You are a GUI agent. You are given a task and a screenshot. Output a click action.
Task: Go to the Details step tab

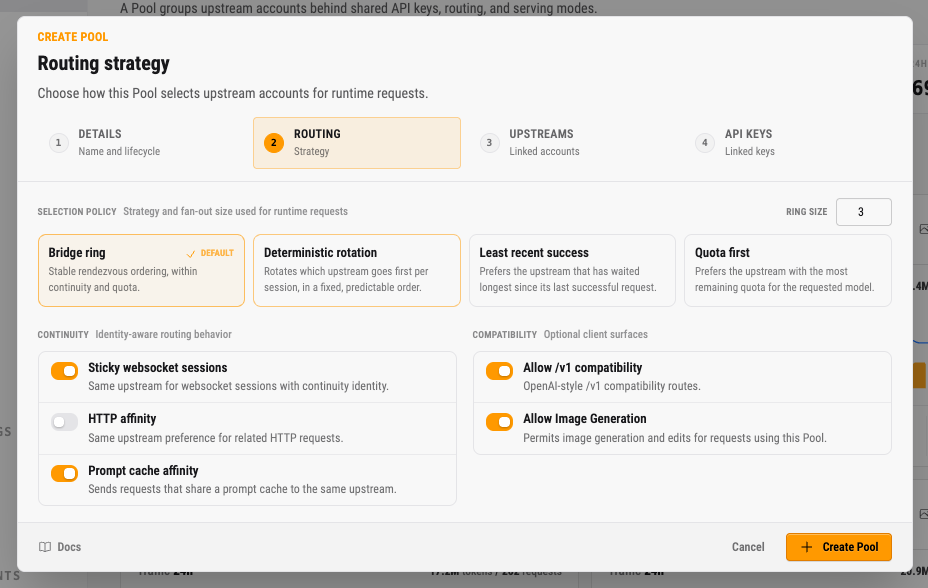pyautogui.click(x=141, y=143)
